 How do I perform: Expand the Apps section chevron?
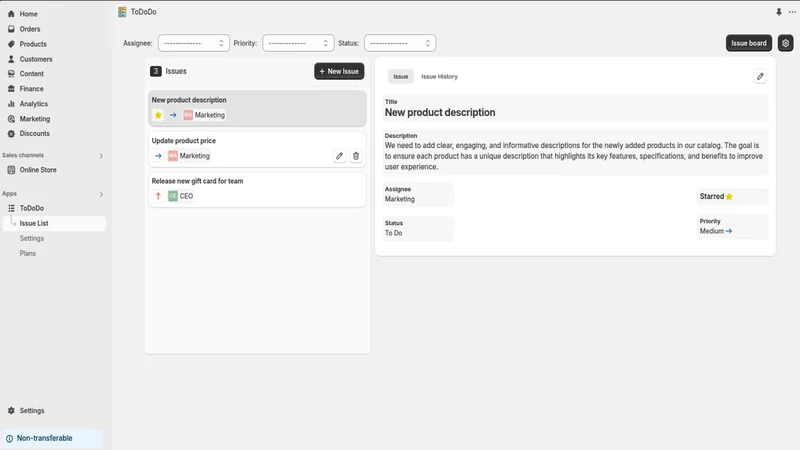coord(101,194)
